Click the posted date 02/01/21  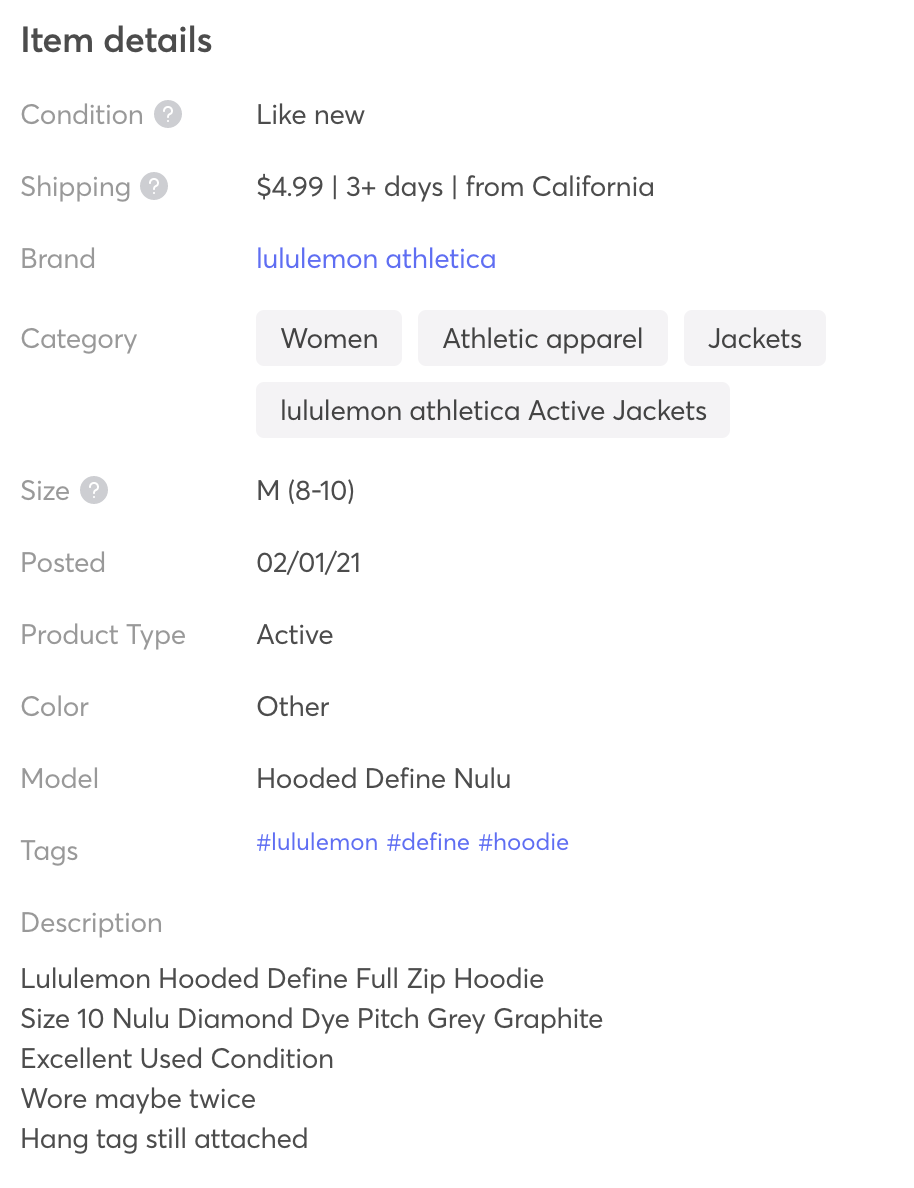(308, 562)
